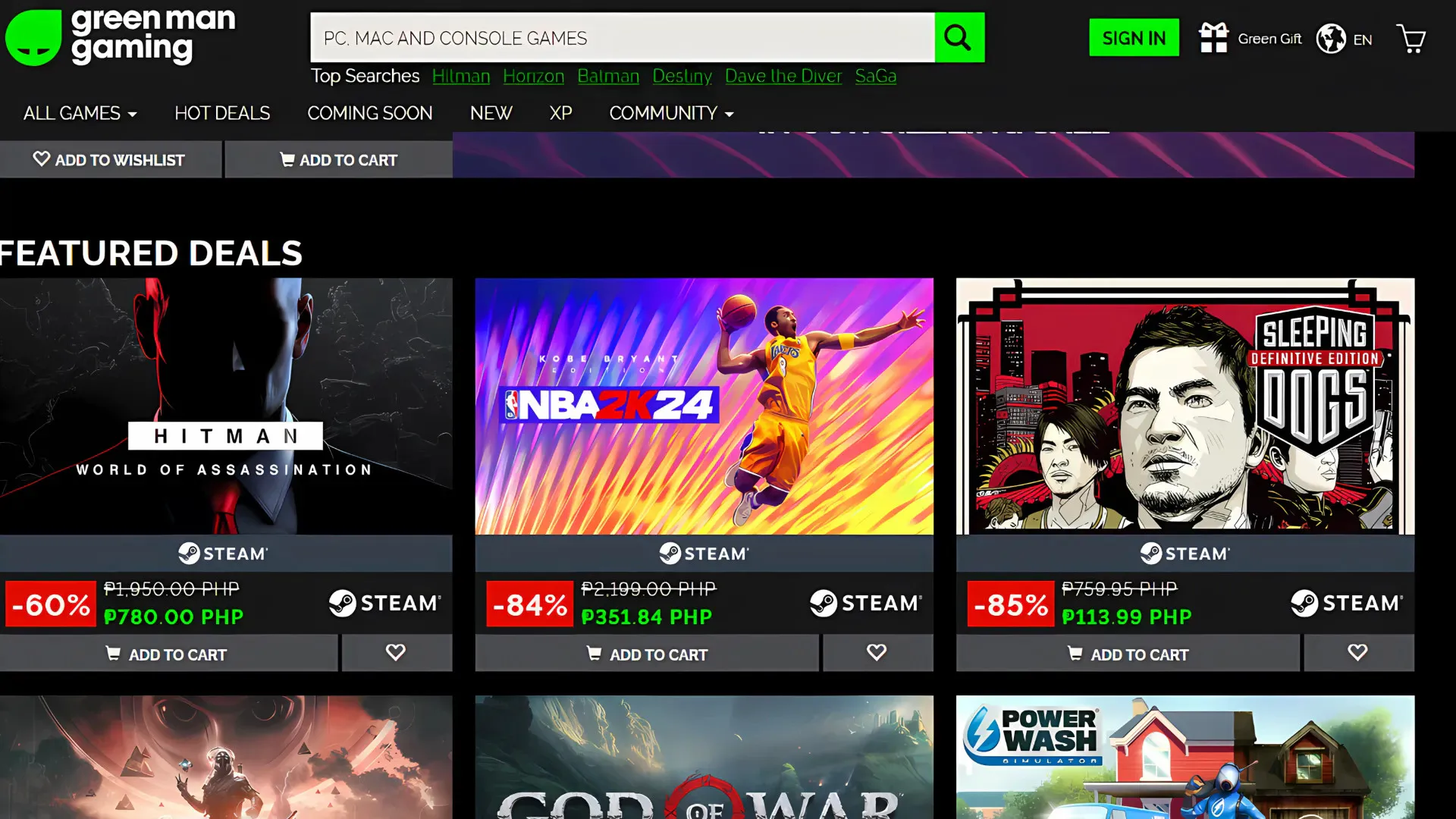Image resolution: width=1456 pixels, height=819 pixels.
Task: Click Steam logo beside Sleeping Dogs price
Action: (1347, 604)
